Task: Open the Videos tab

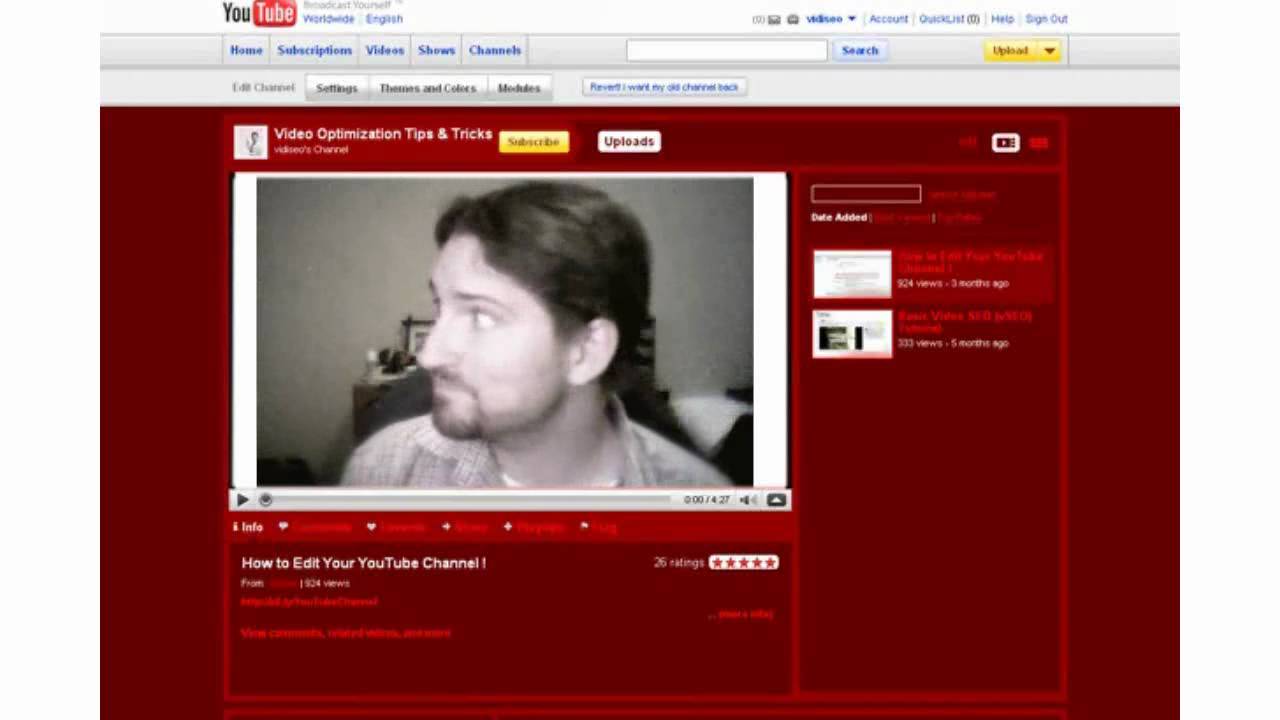Action: pyautogui.click(x=385, y=50)
